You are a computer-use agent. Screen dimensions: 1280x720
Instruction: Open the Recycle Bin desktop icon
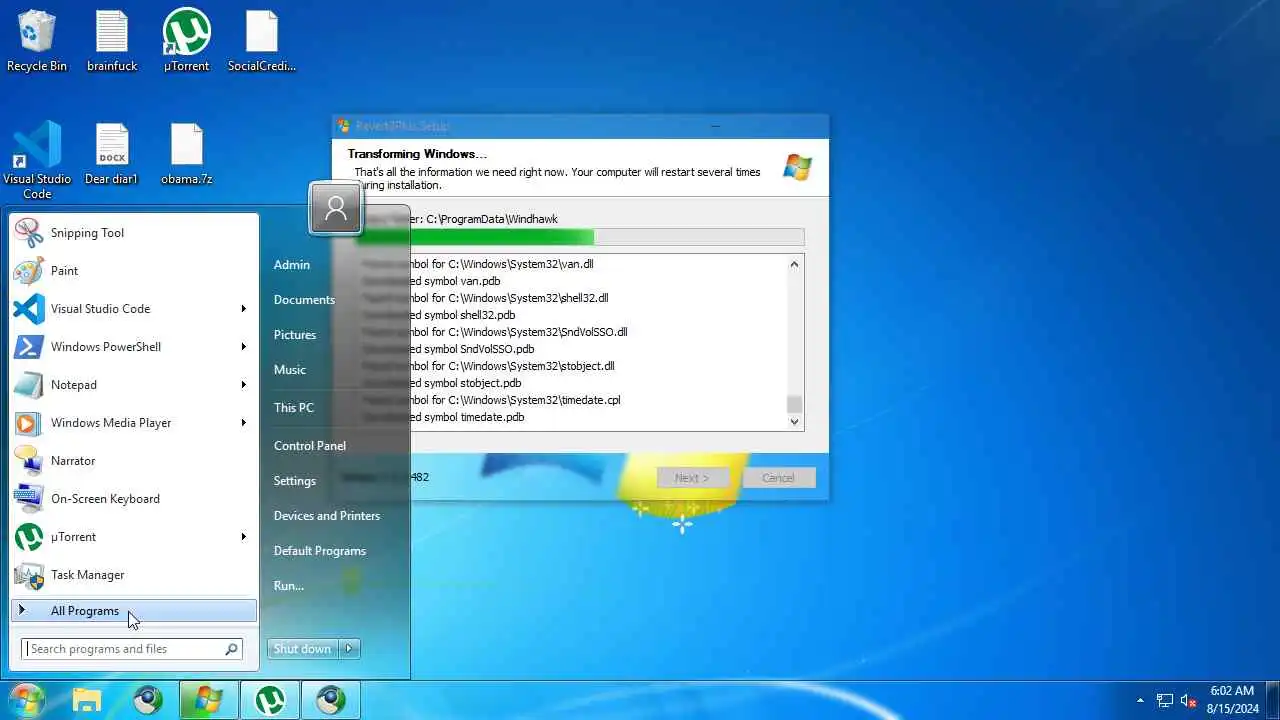click(37, 41)
